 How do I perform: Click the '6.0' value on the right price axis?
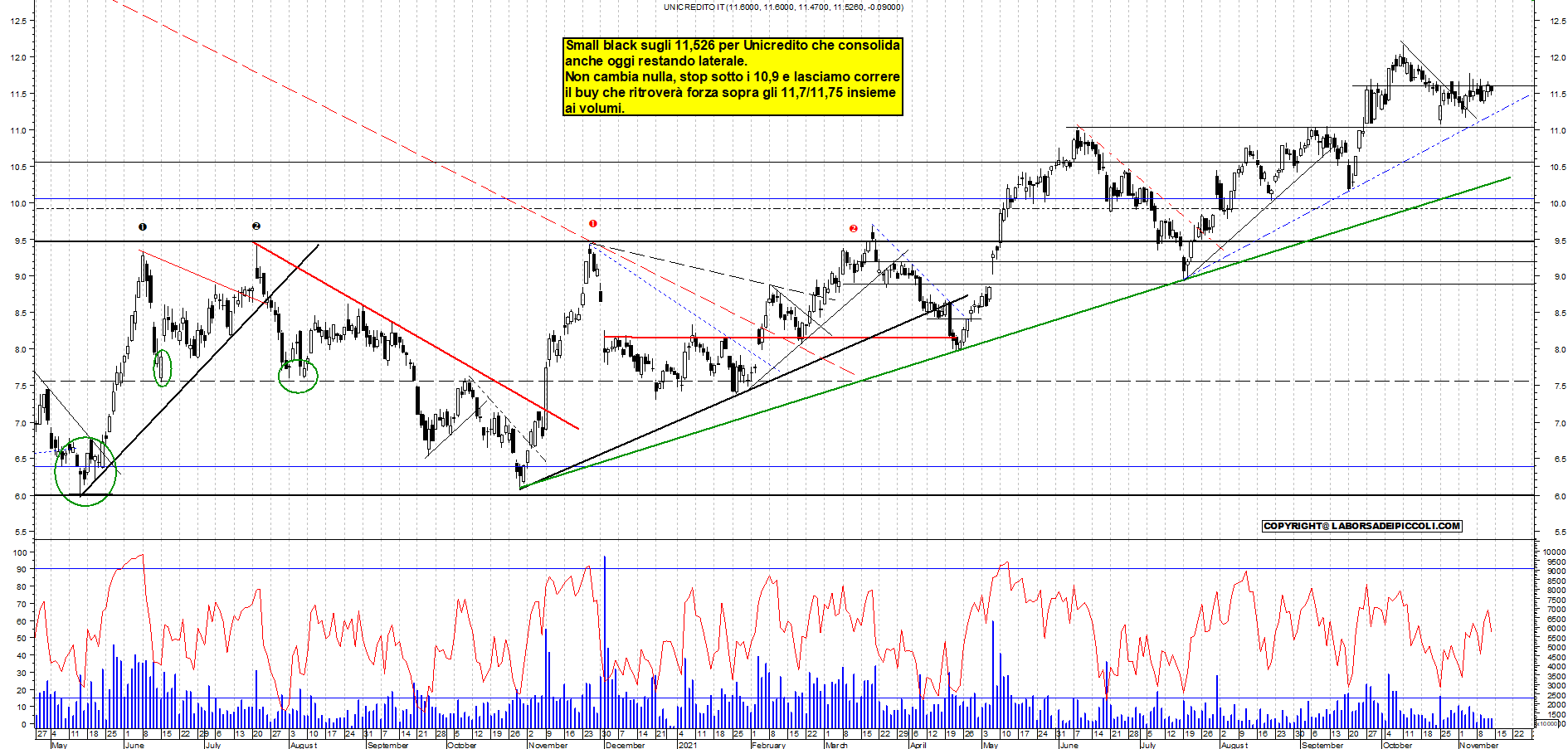[x=1559, y=496]
